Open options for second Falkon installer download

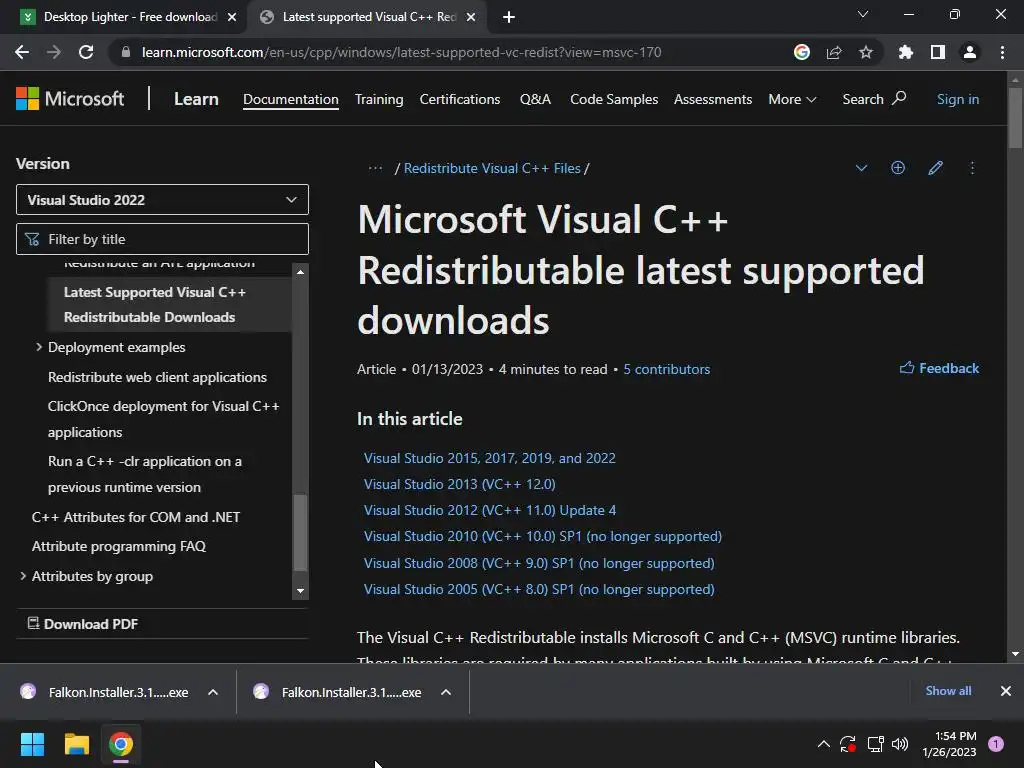point(446,692)
